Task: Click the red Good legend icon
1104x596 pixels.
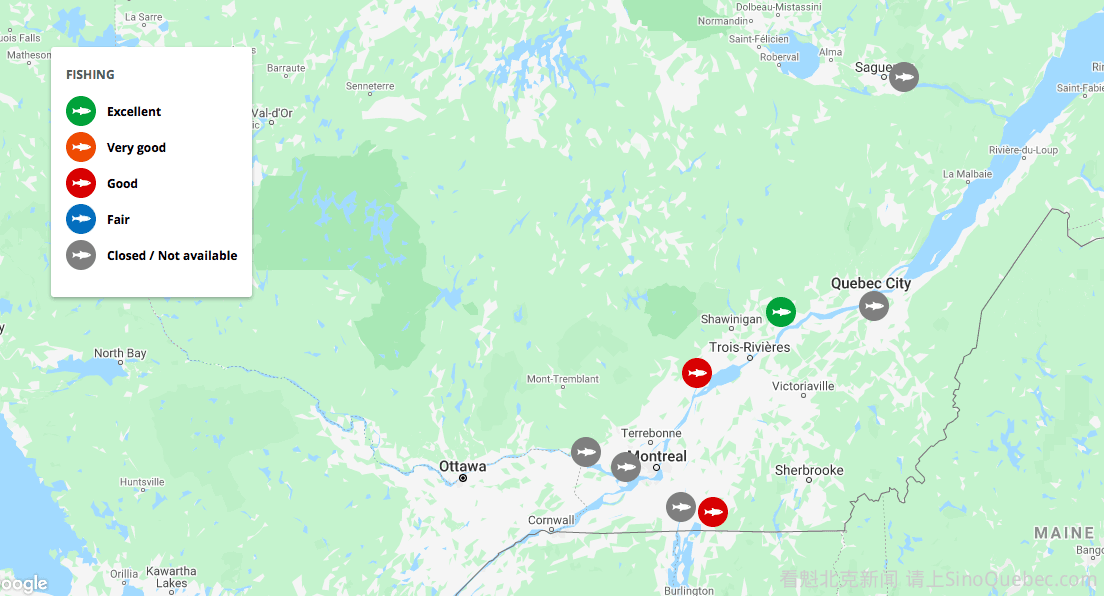Action: pyautogui.click(x=81, y=183)
